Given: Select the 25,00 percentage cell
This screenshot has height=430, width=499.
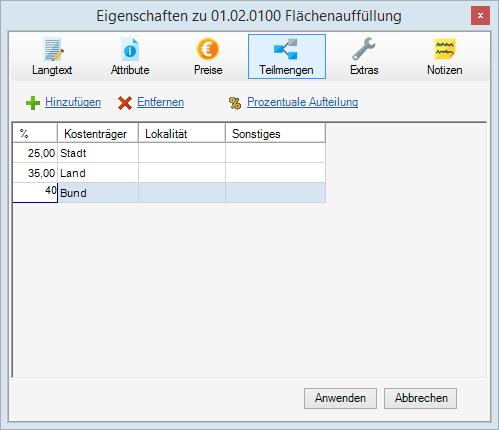Looking at the screenshot, I should coord(35,153).
